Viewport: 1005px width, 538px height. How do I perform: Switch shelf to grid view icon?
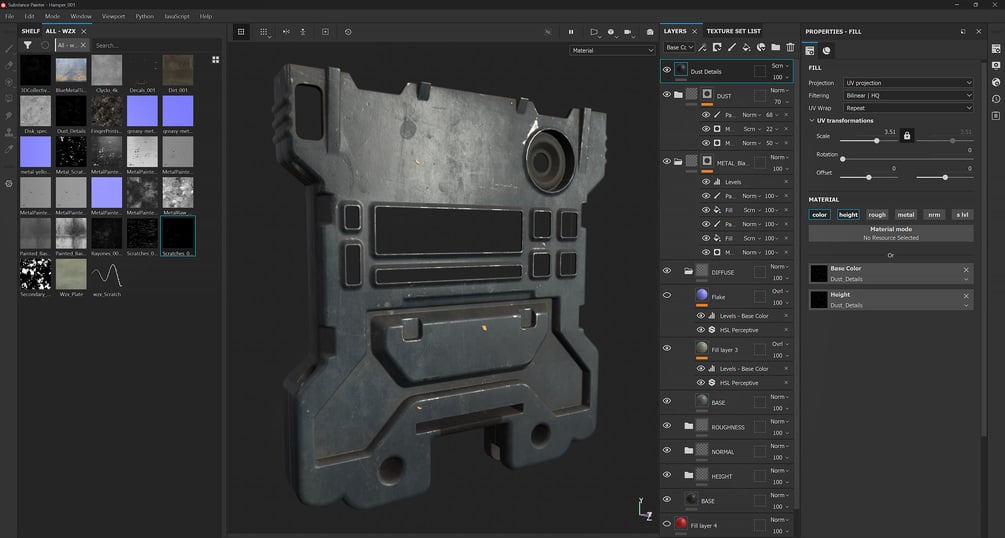pyautogui.click(x=215, y=60)
